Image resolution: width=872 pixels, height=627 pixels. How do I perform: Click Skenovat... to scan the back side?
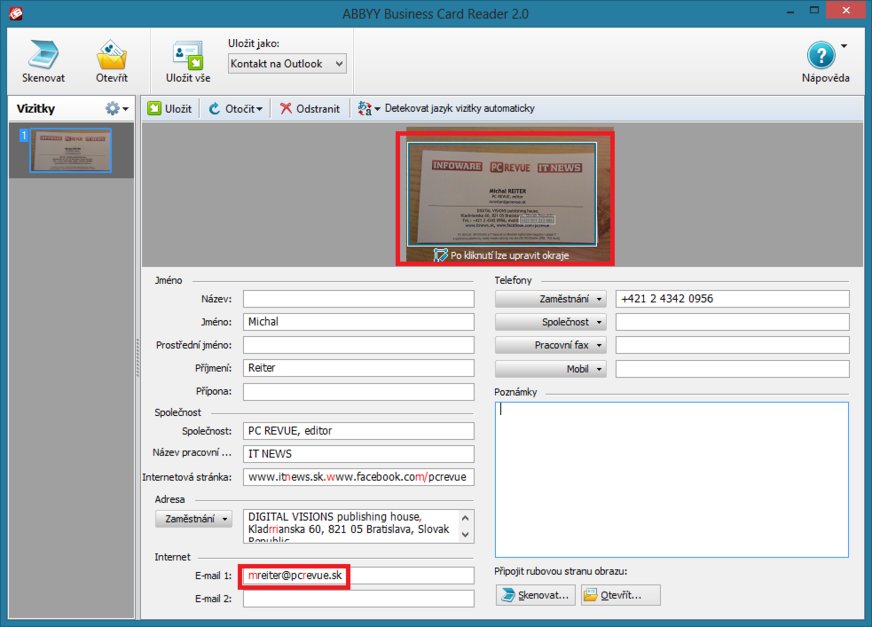[535, 595]
